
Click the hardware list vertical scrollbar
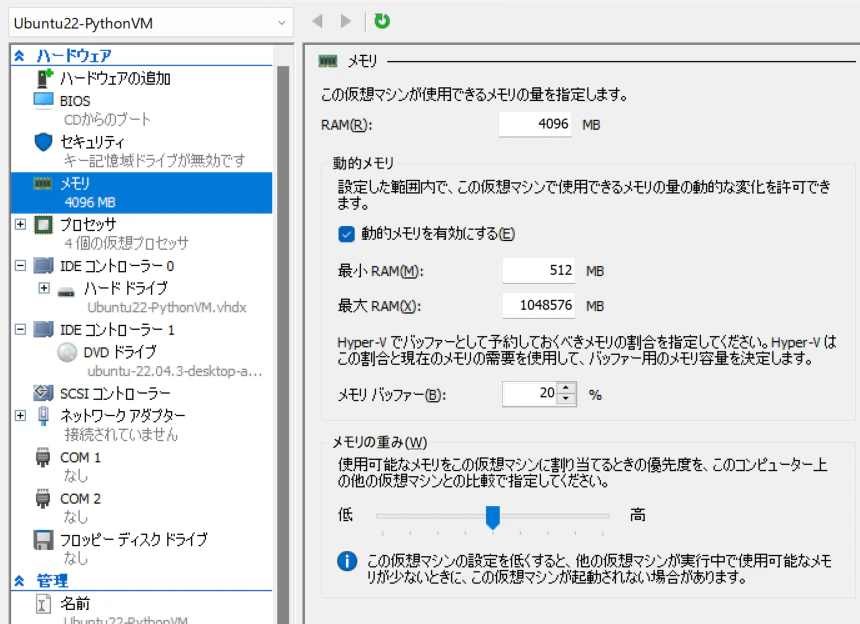(x=283, y=344)
